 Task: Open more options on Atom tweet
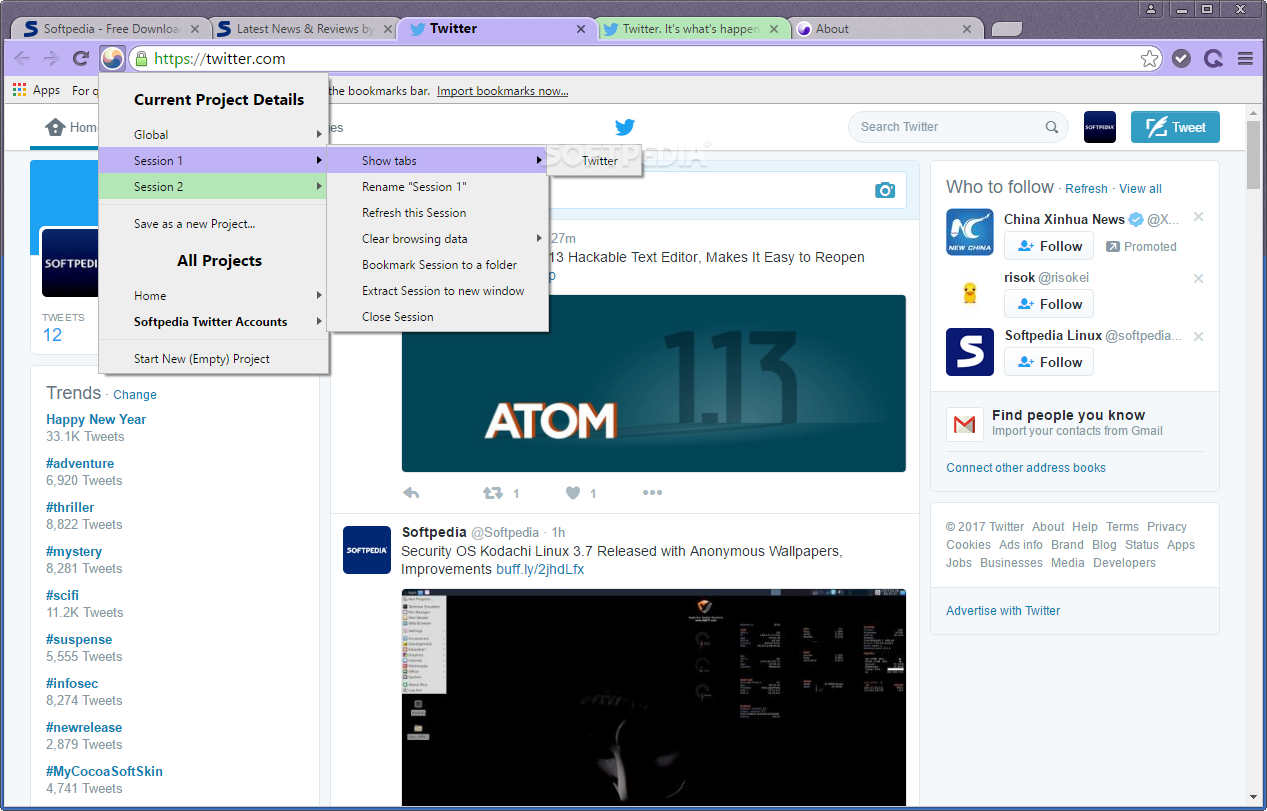click(x=652, y=493)
